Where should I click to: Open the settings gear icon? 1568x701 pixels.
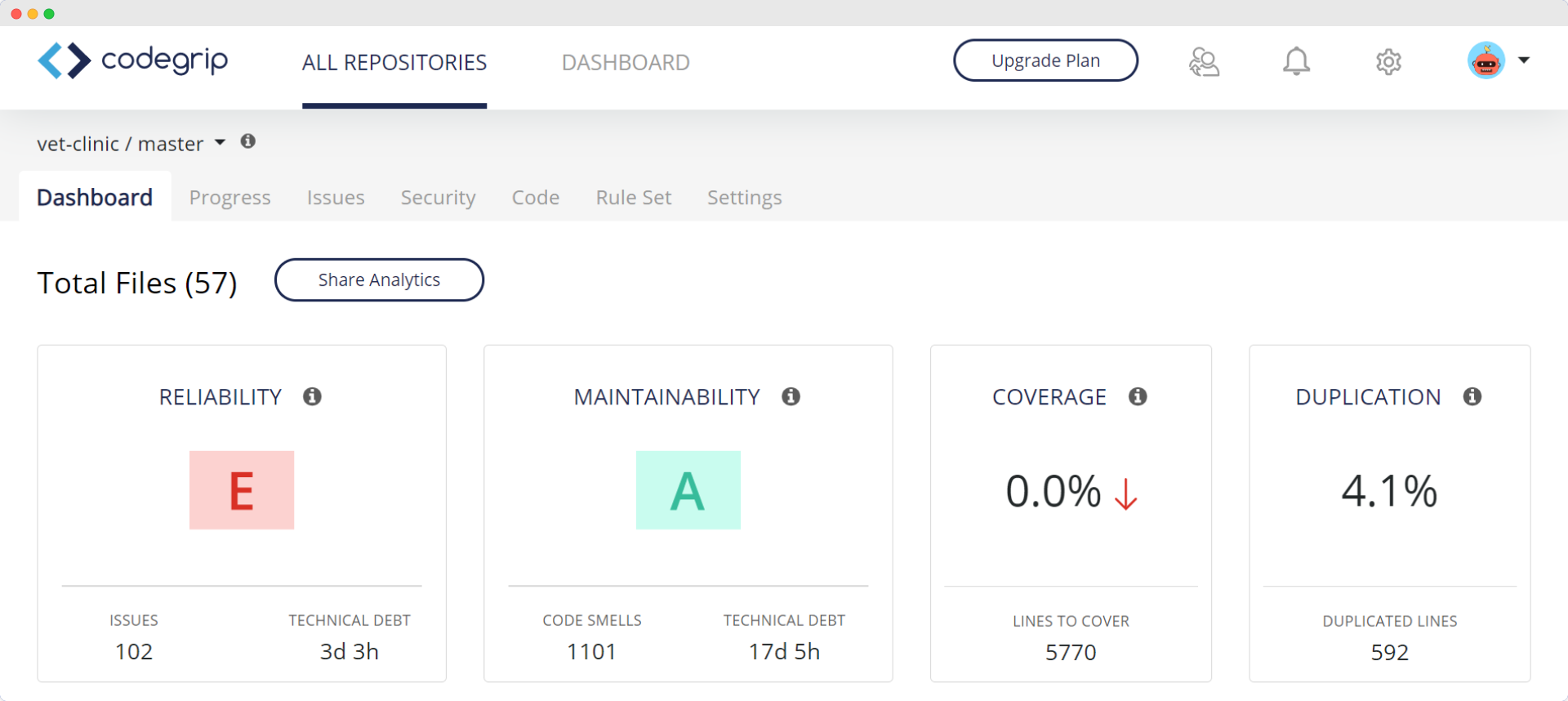pyautogui.click(x=1388, y=61)
